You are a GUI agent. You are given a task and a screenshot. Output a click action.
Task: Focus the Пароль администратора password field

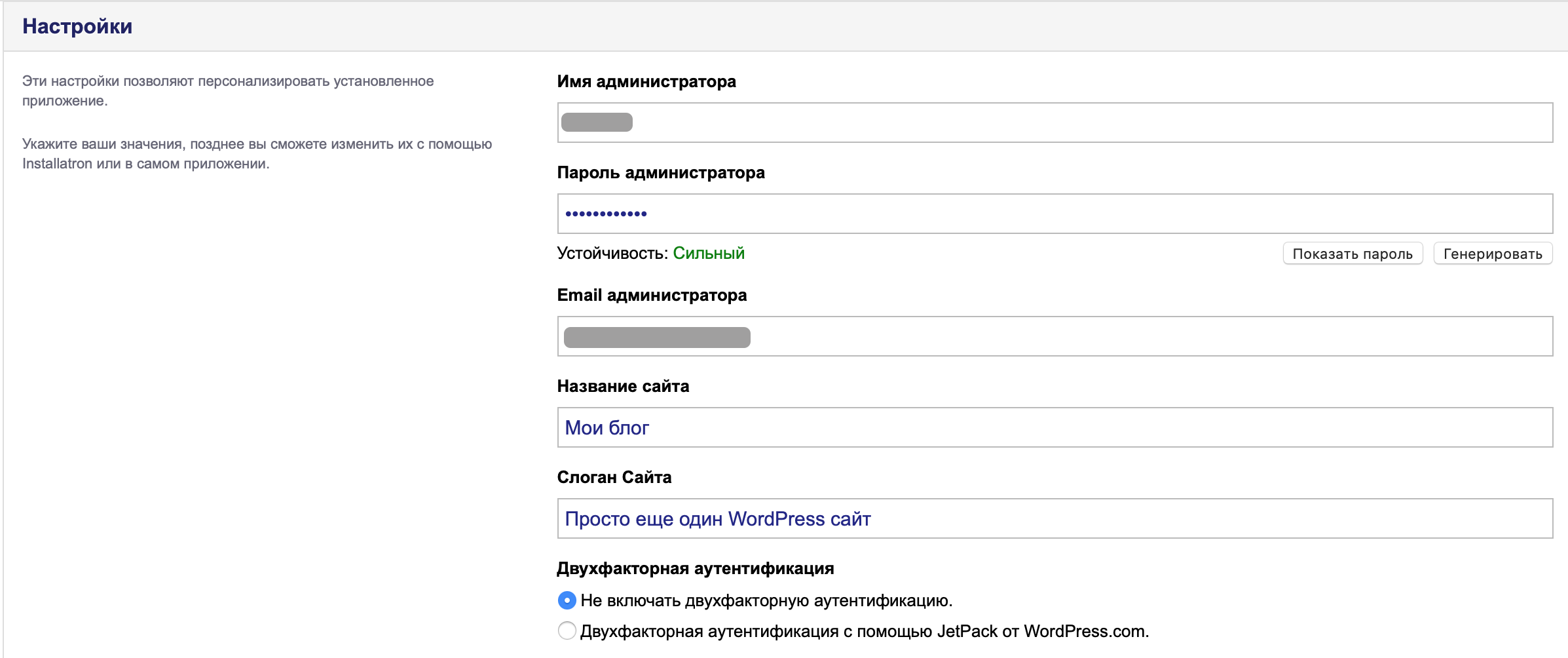(1055, 214)
